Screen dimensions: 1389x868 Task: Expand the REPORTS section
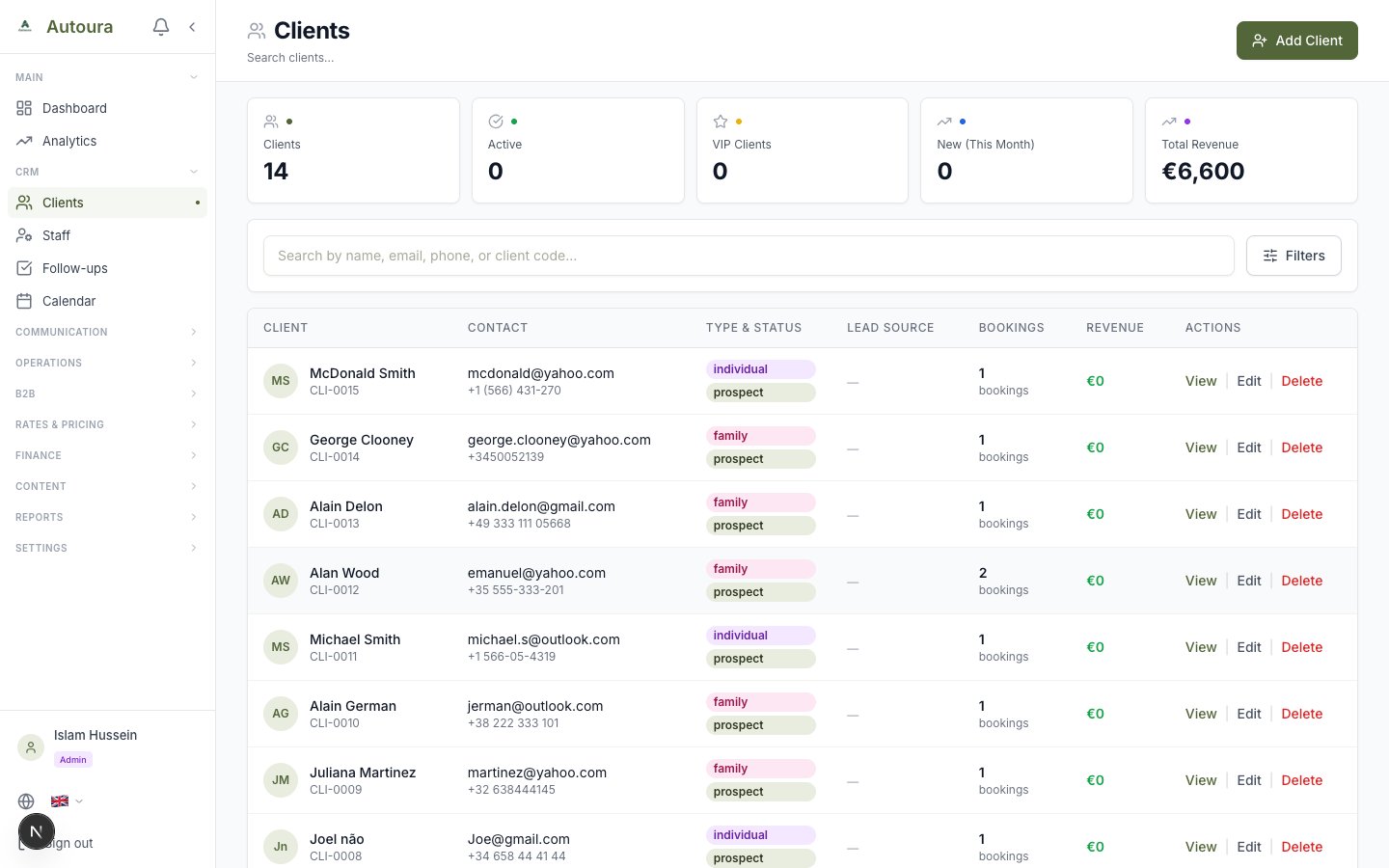point(107,517)
